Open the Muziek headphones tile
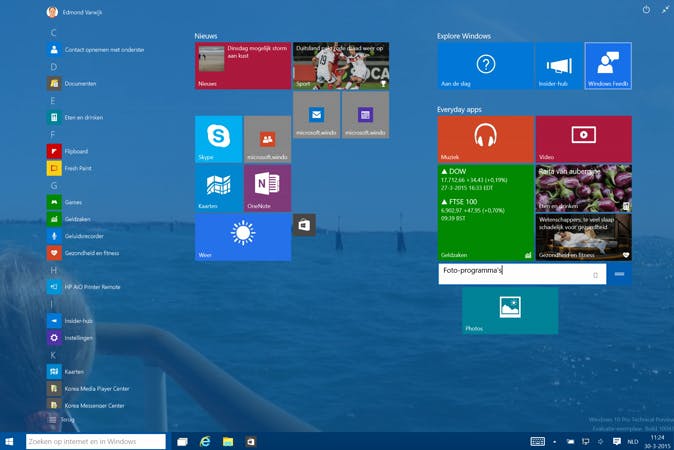674x450 pixels. click(485, 138)
